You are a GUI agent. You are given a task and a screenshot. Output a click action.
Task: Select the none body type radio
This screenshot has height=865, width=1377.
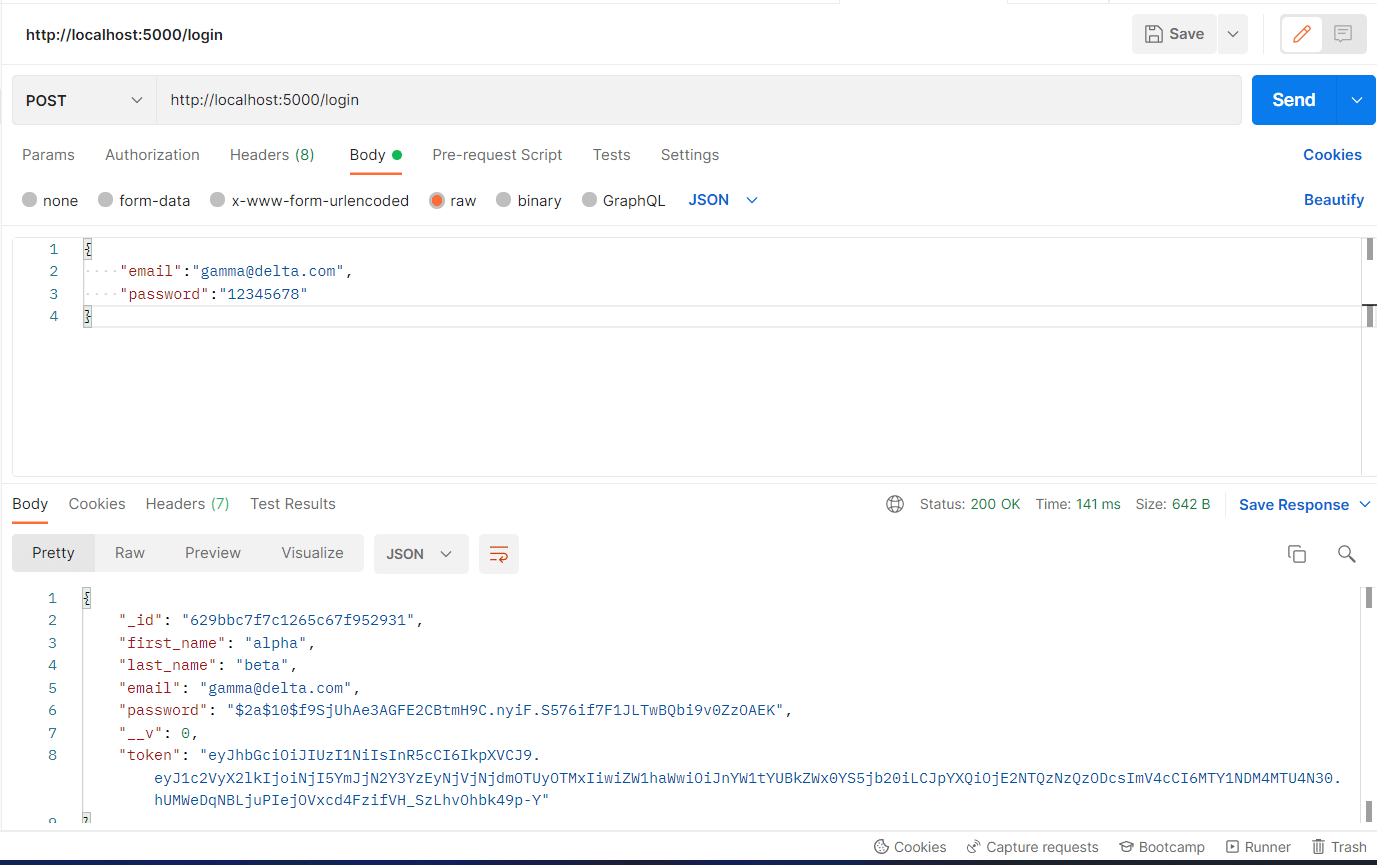30,200
